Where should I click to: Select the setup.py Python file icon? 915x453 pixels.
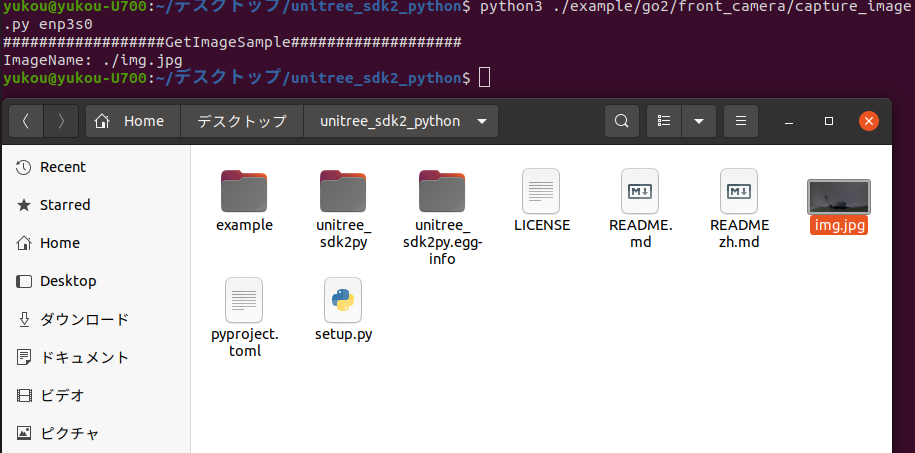(x=343, y=300)
